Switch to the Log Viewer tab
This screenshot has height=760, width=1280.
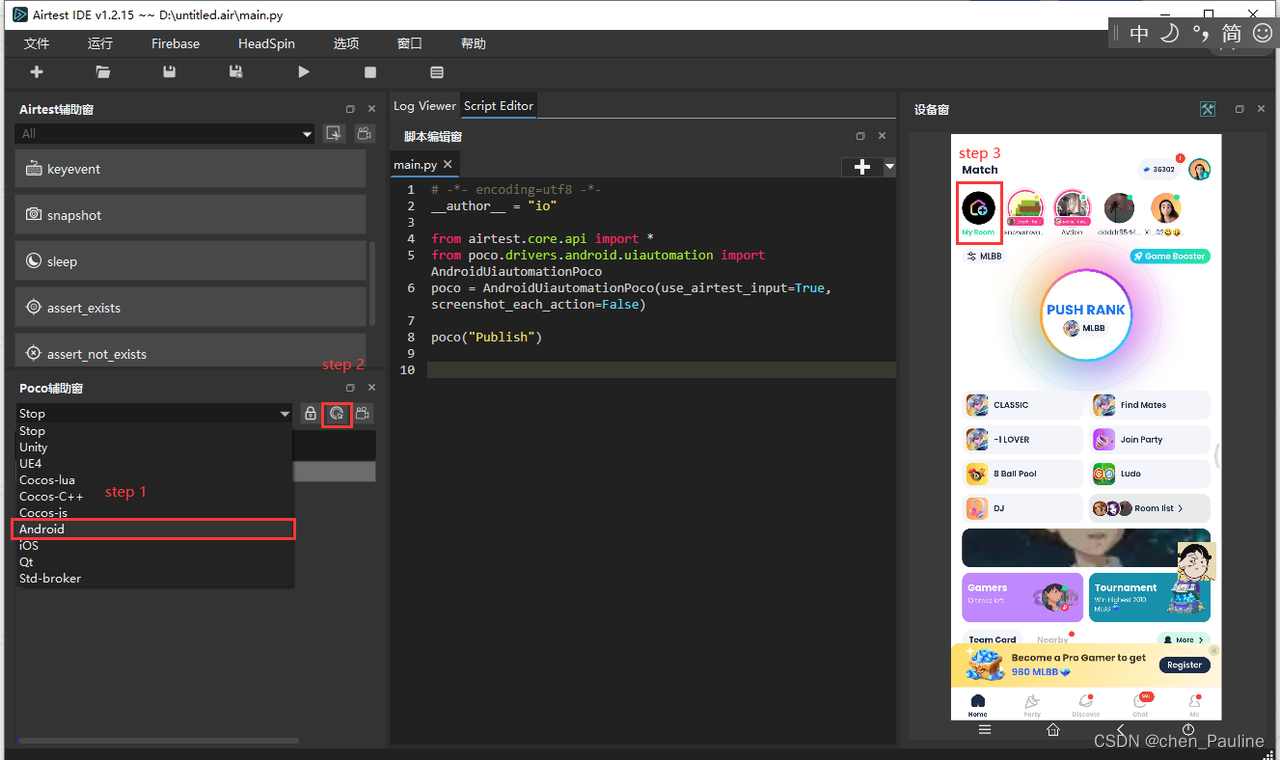[x=424, y=105]
